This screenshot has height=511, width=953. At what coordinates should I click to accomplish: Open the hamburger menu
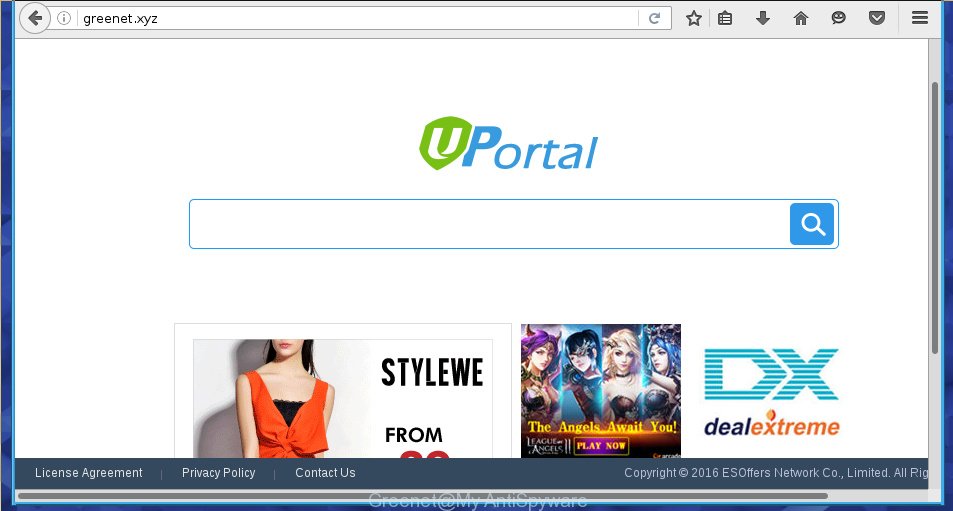pos(920,18)
